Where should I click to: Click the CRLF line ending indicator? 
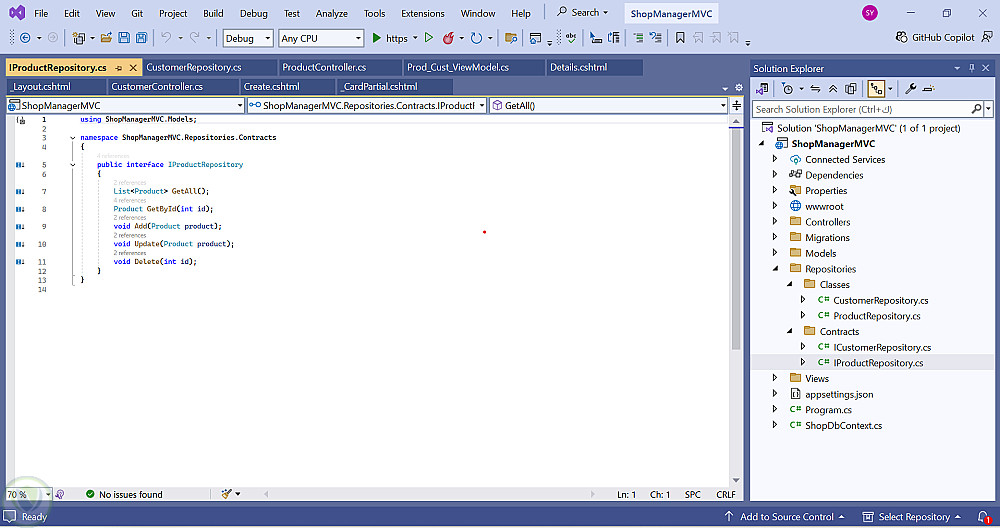(726, 494)
